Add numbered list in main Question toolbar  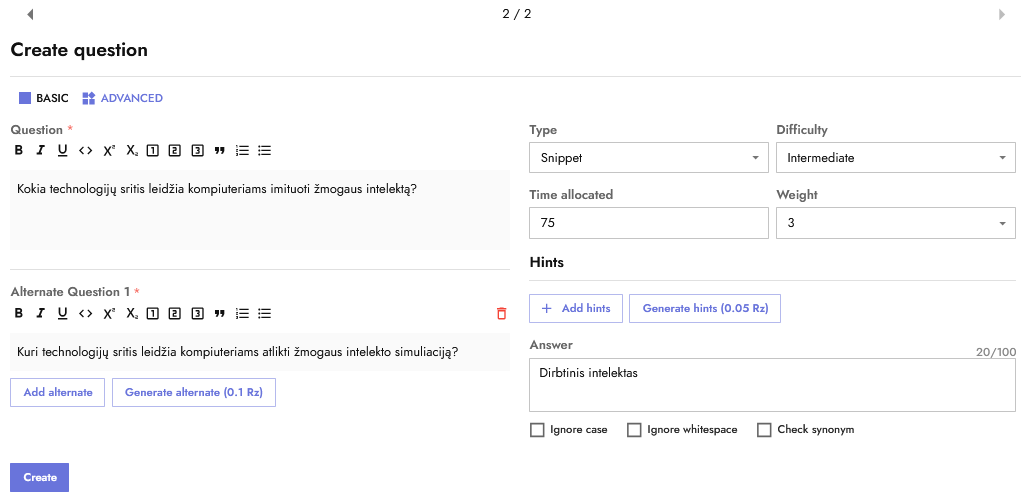[242, 150]
